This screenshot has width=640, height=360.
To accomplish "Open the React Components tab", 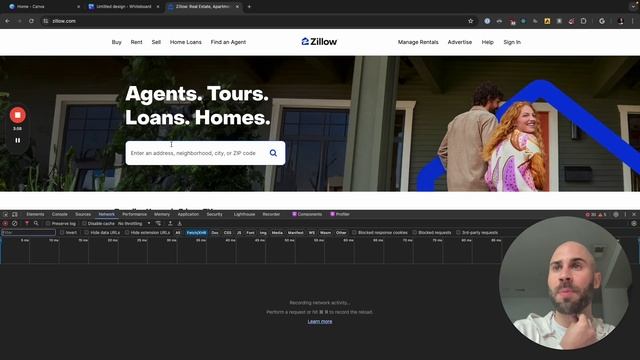I will [x=307, y=214].
